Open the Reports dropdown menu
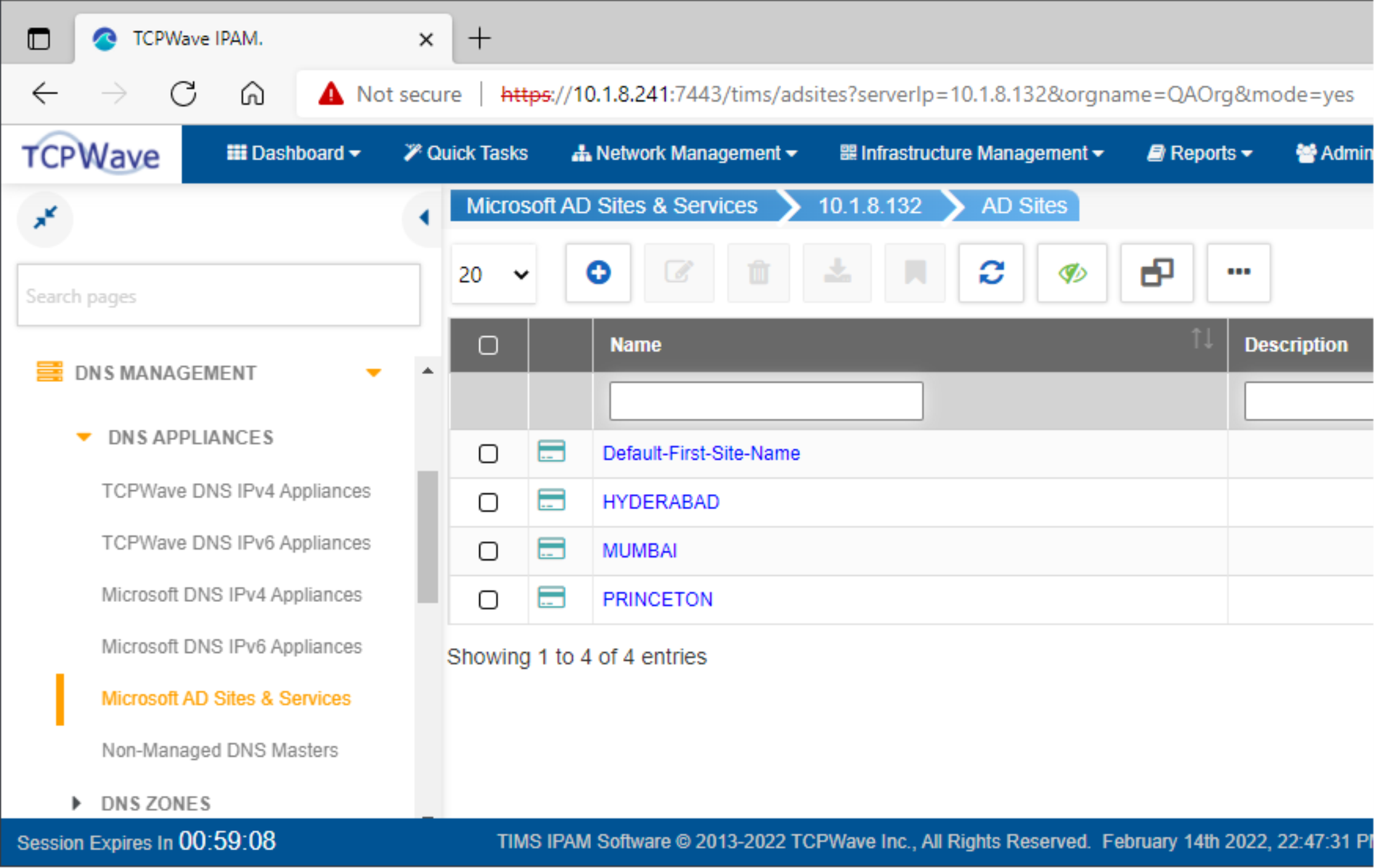1374x868 pixels. click(1200, 153)
